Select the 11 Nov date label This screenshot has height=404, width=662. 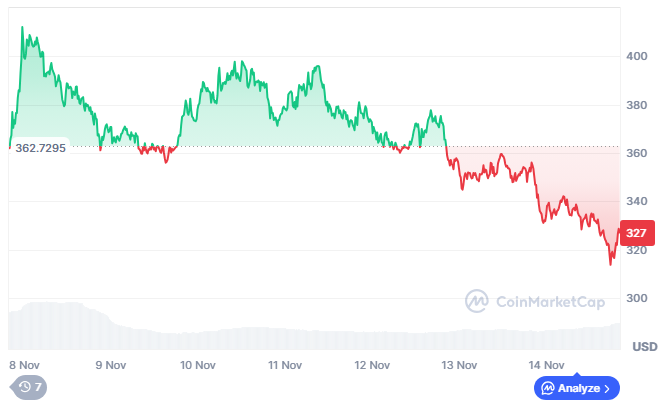pyautogui.click(x=286, y=365)
